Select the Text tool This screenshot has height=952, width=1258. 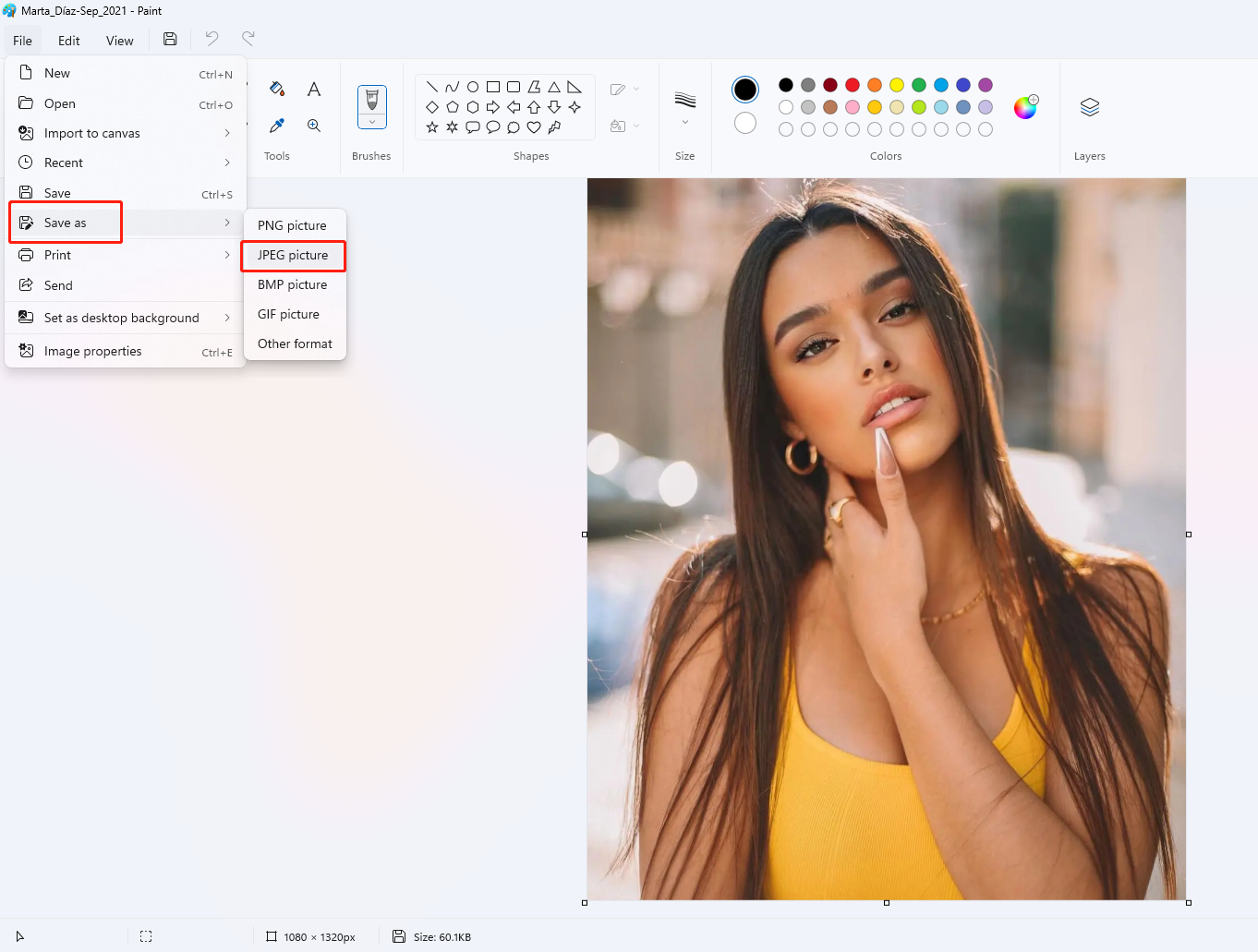(x=314, y=89)
